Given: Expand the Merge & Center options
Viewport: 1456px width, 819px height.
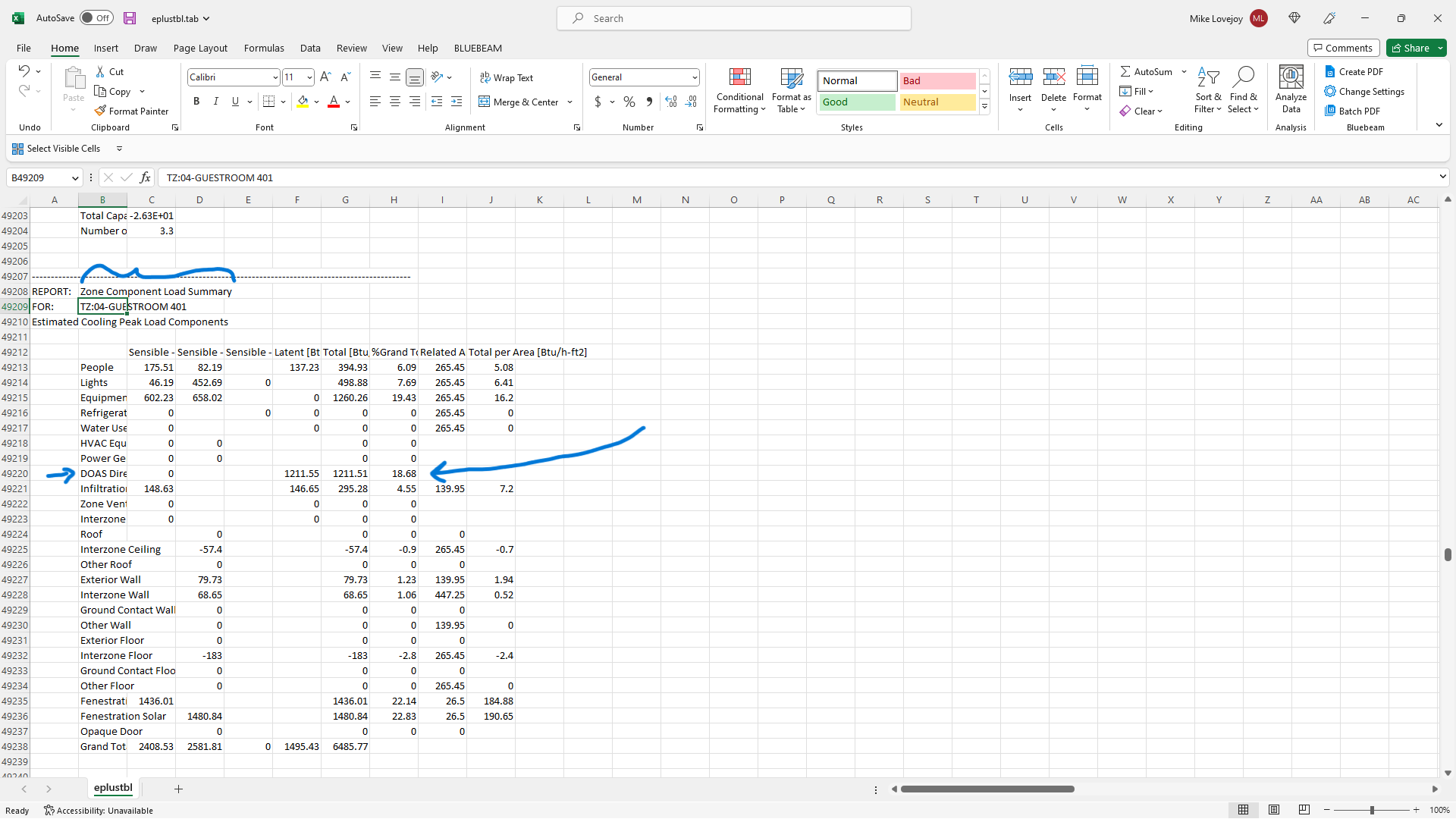Looking at the screenshot, I should click(x=569, y=102).
